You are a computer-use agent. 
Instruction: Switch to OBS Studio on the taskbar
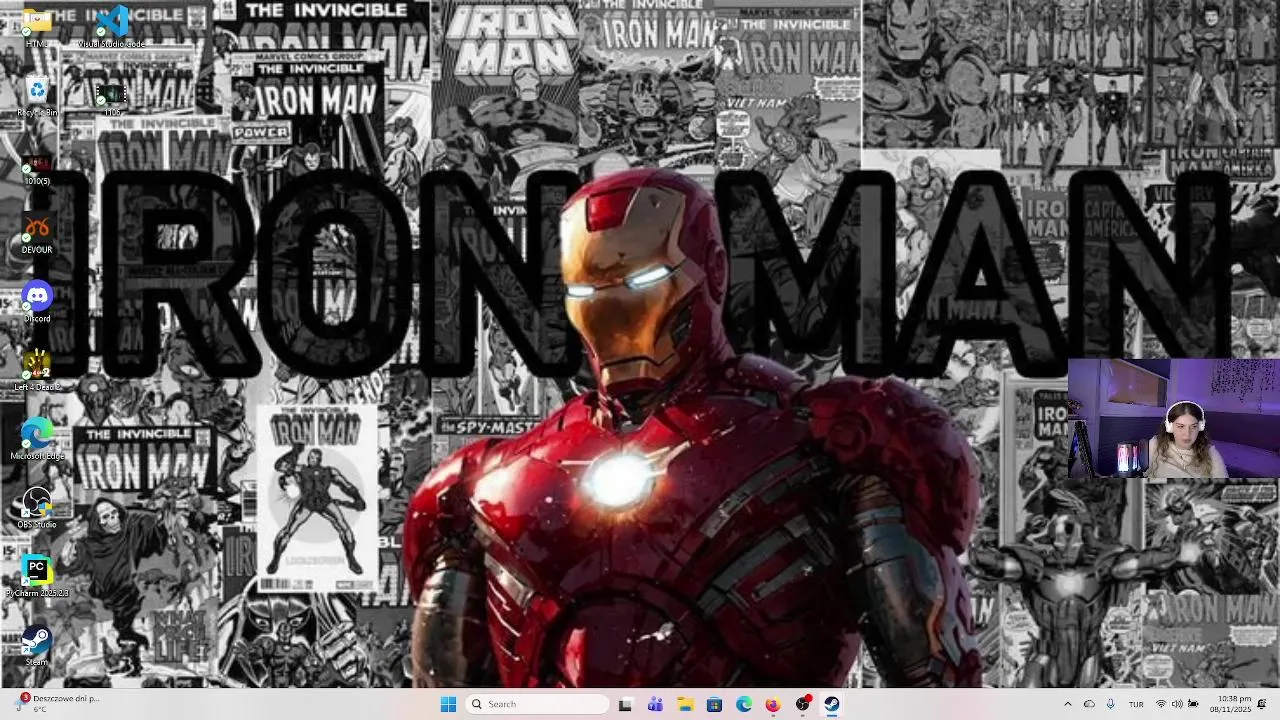803,704
